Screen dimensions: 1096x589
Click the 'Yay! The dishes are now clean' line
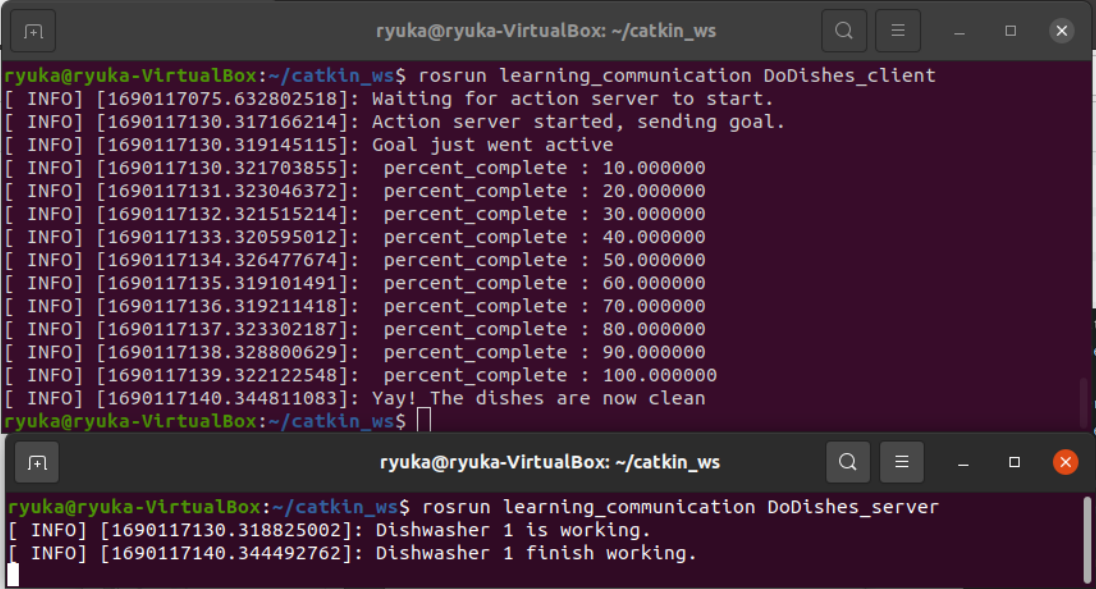click(x=538, y=398)
